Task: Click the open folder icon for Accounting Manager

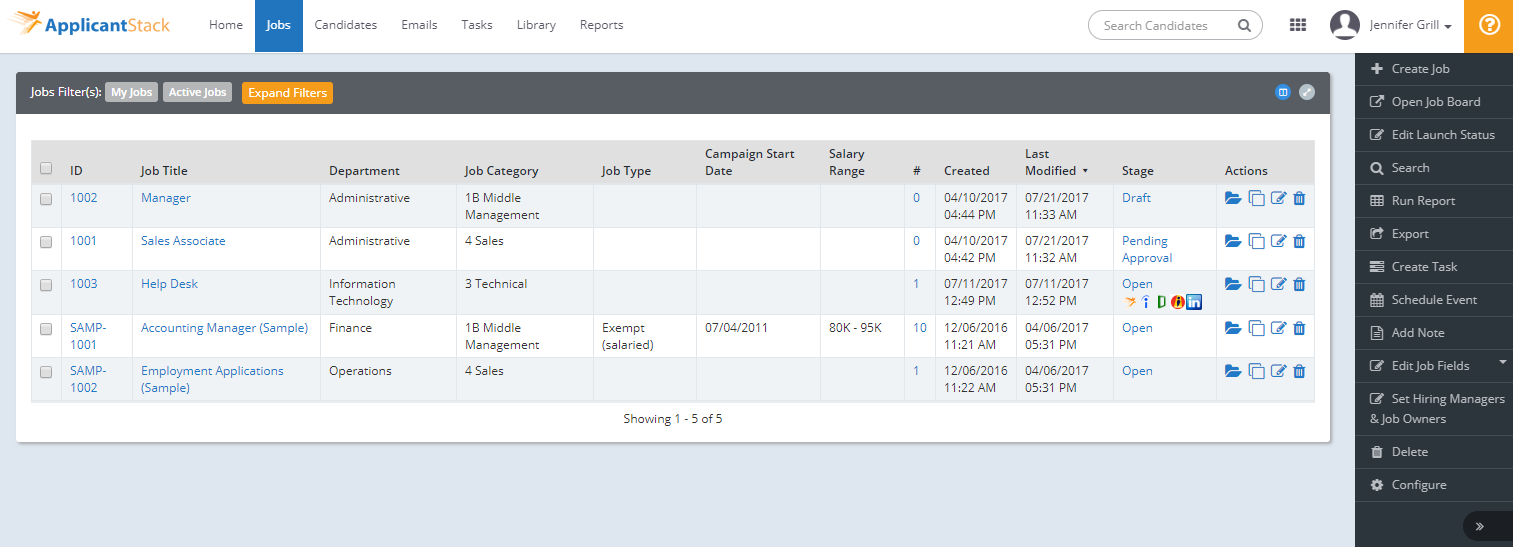Action: [x=1233, y=328]
